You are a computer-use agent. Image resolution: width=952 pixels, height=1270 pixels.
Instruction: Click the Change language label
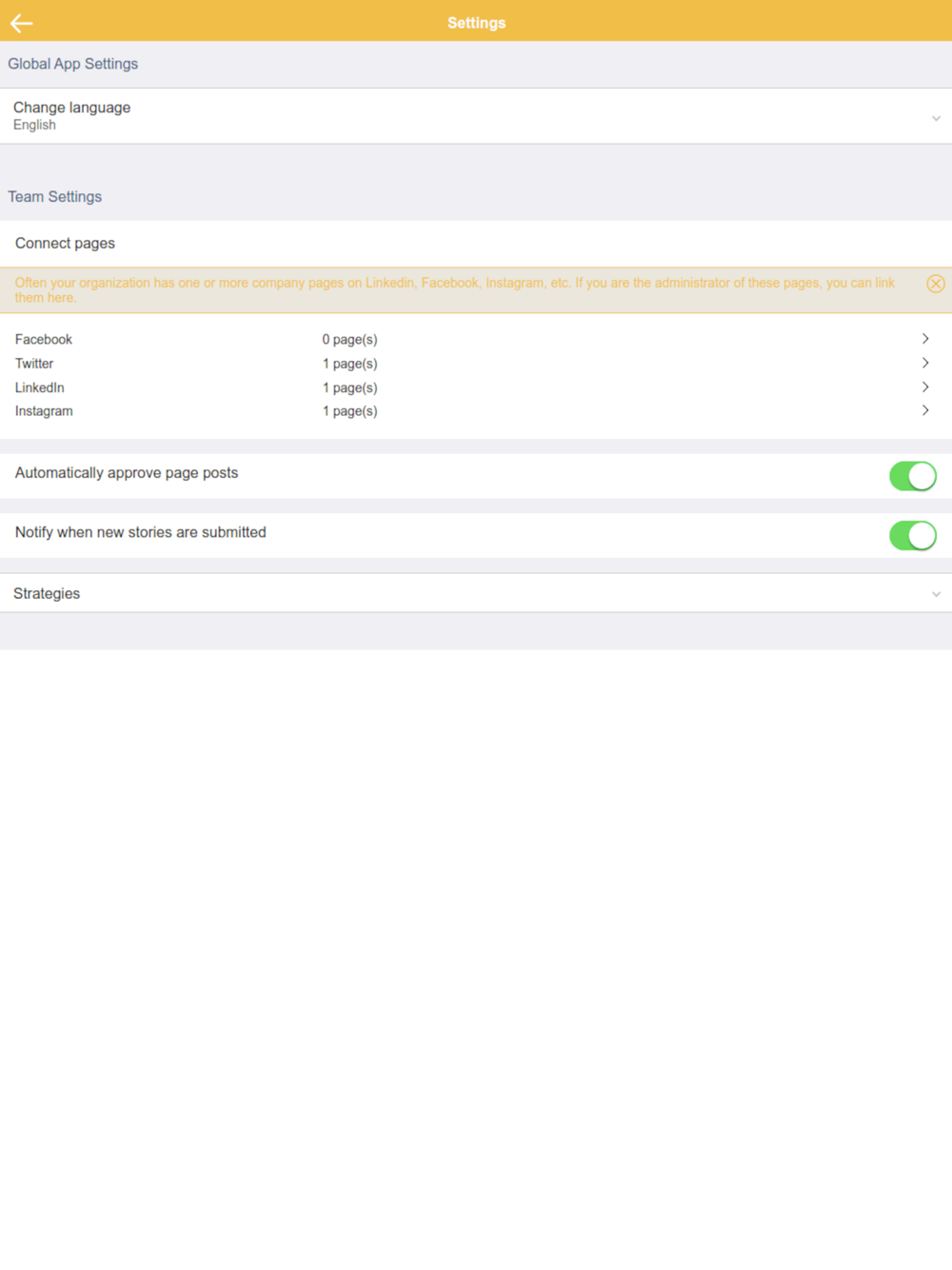click(x=71, y=108)
